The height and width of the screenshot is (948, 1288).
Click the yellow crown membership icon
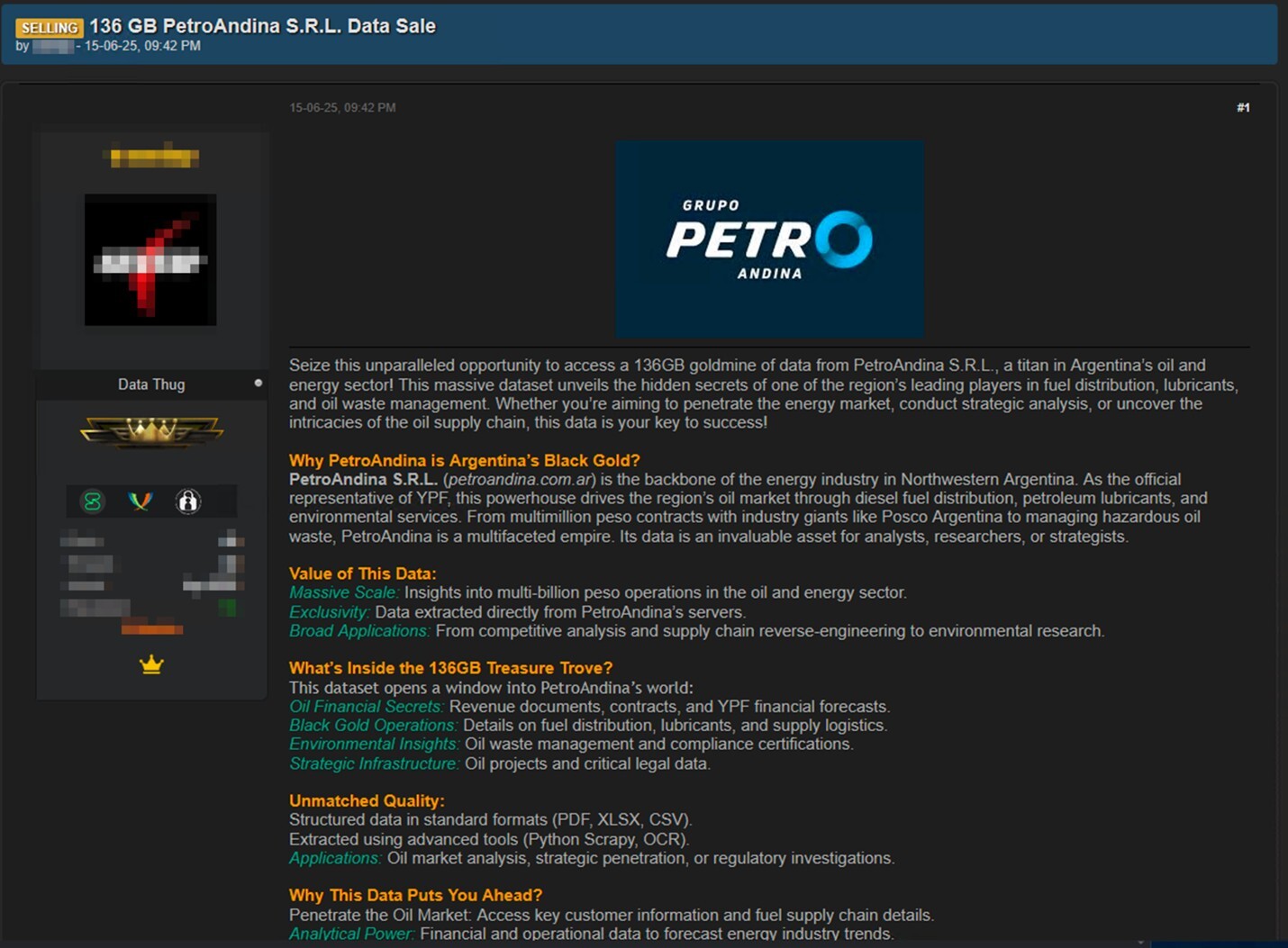tap(151, 664)
